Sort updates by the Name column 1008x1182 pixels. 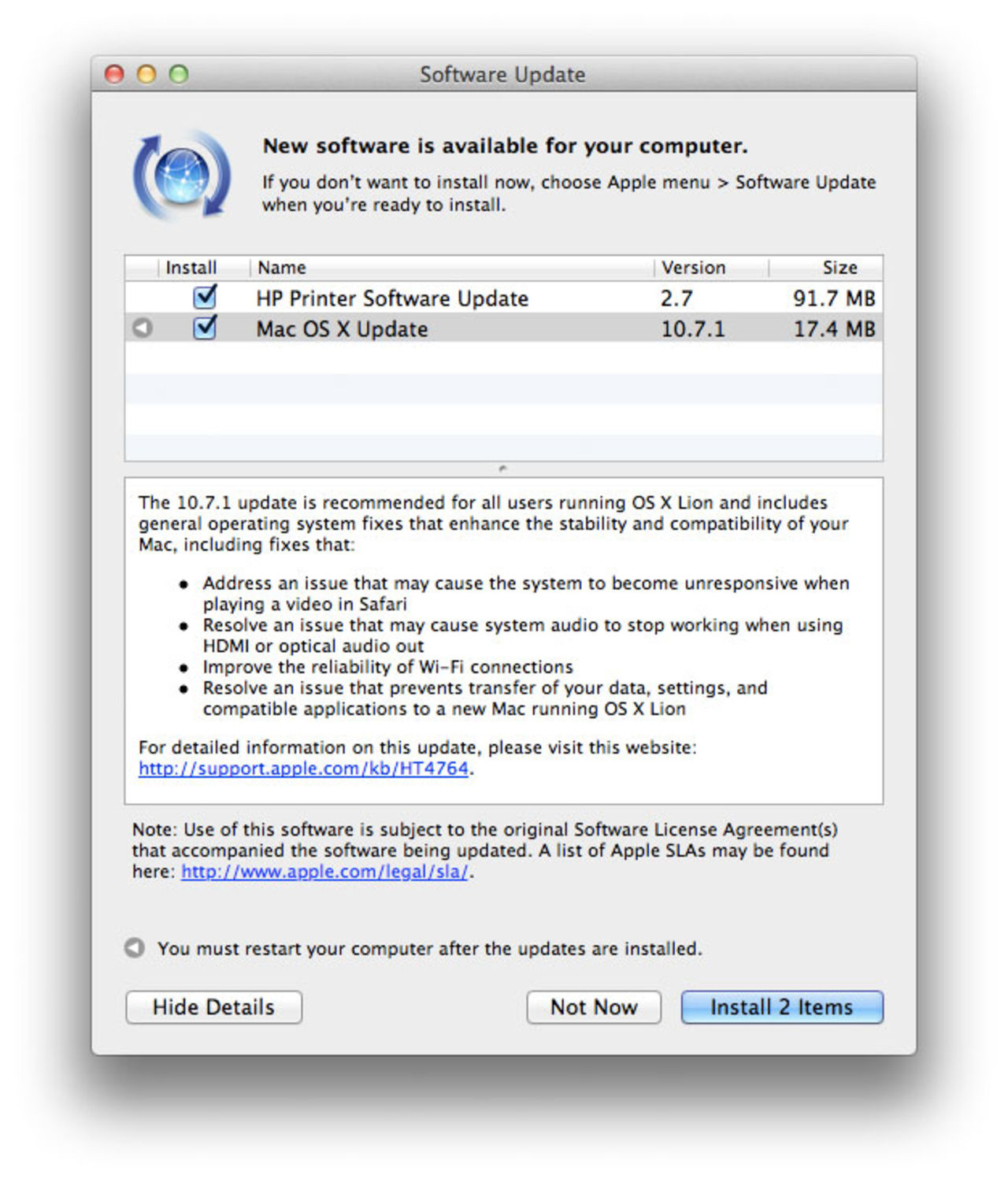click(x=283, y=268)
